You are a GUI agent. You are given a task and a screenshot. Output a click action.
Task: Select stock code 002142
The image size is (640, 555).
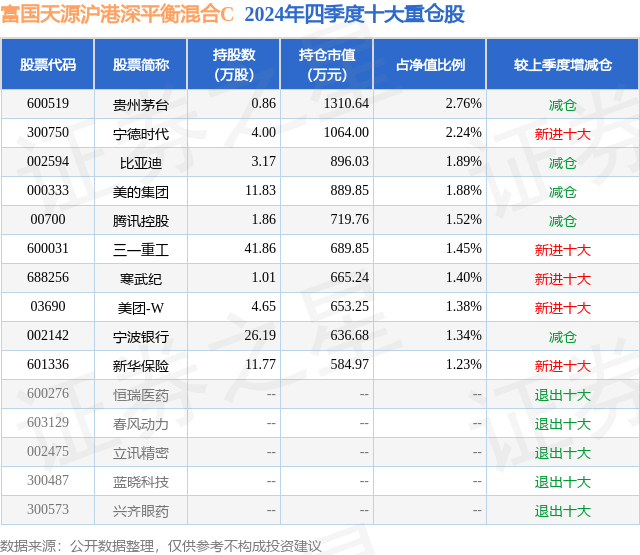tap(48, 335)
